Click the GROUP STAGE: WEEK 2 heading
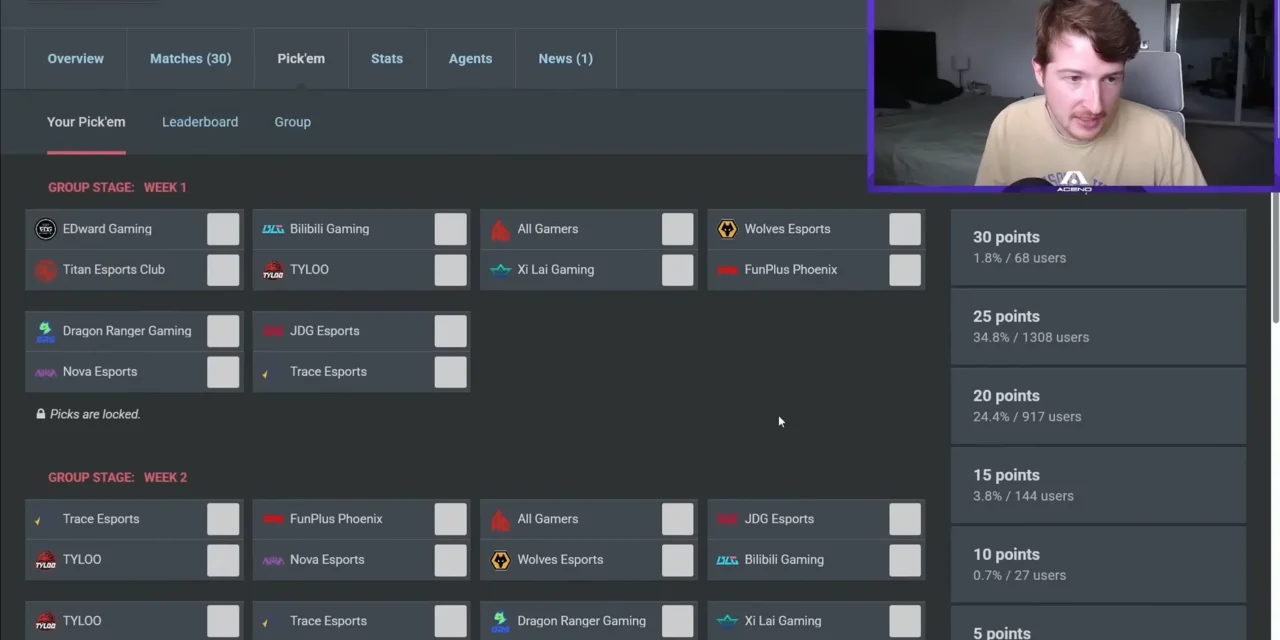The height and width of the screenshot is (640, 1280). click(x=117, y=477)
